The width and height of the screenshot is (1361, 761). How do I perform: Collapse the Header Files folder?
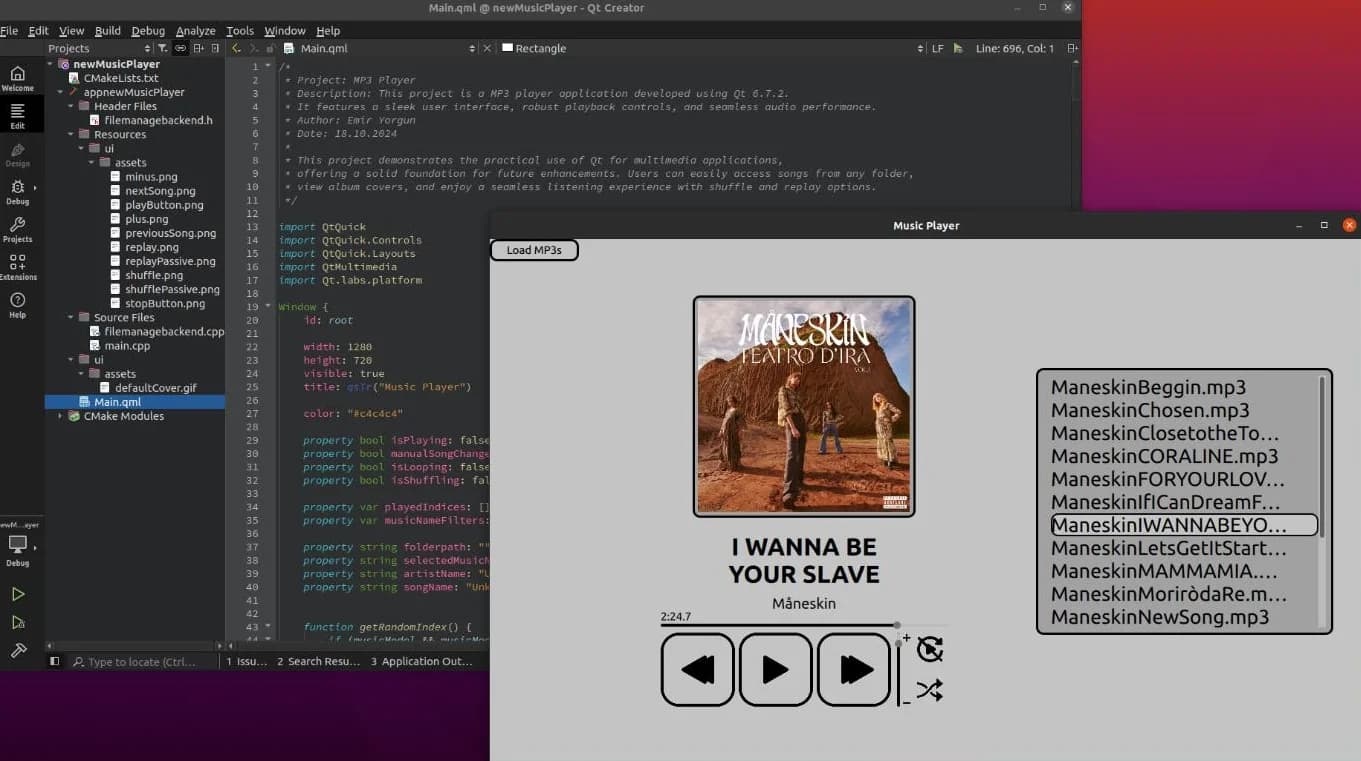pos(71,106)
